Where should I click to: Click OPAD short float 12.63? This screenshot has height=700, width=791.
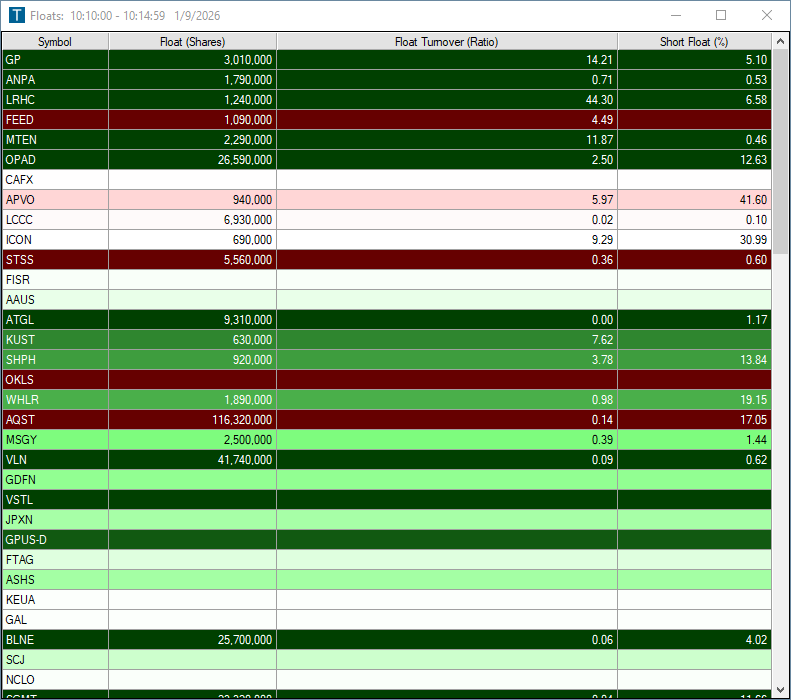coord(753,160)
